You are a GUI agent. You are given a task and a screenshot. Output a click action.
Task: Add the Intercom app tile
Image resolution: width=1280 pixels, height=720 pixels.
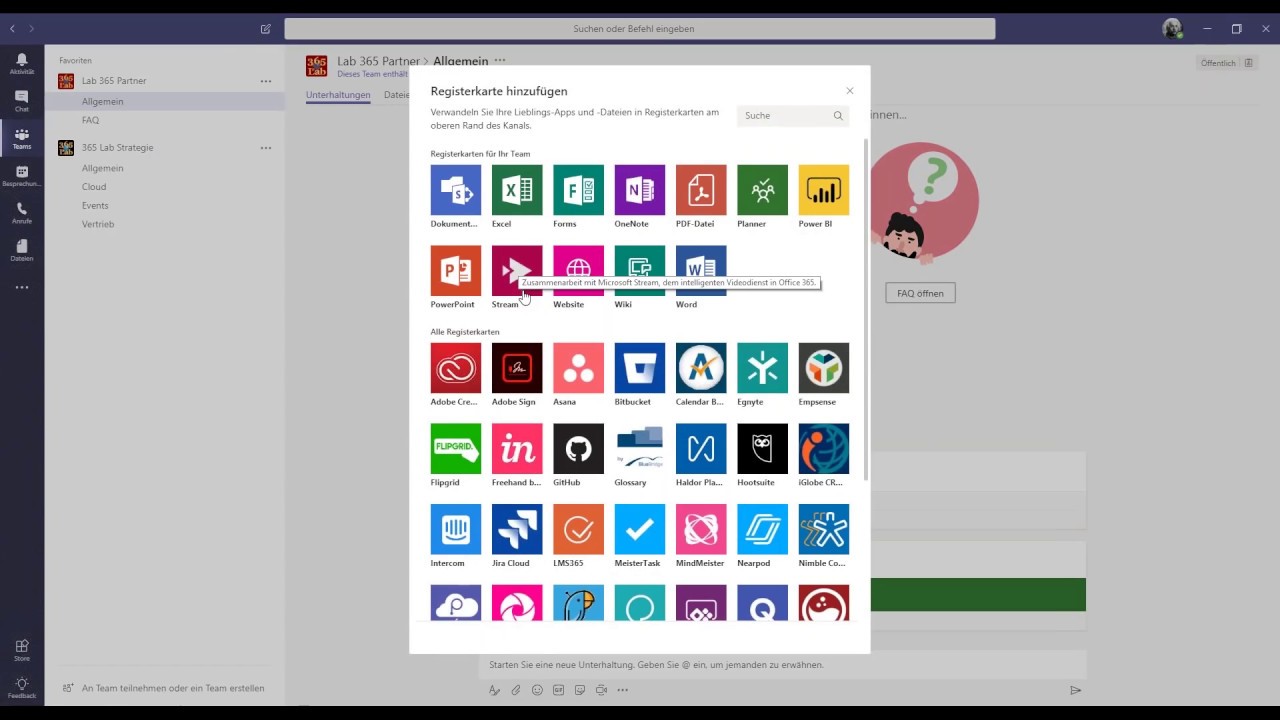click(456, 529)
